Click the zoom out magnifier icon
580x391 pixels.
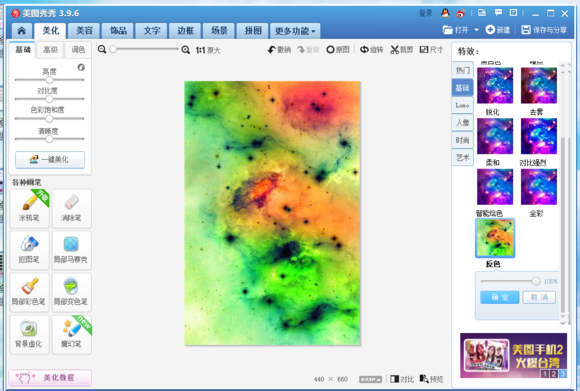[102, 50]
